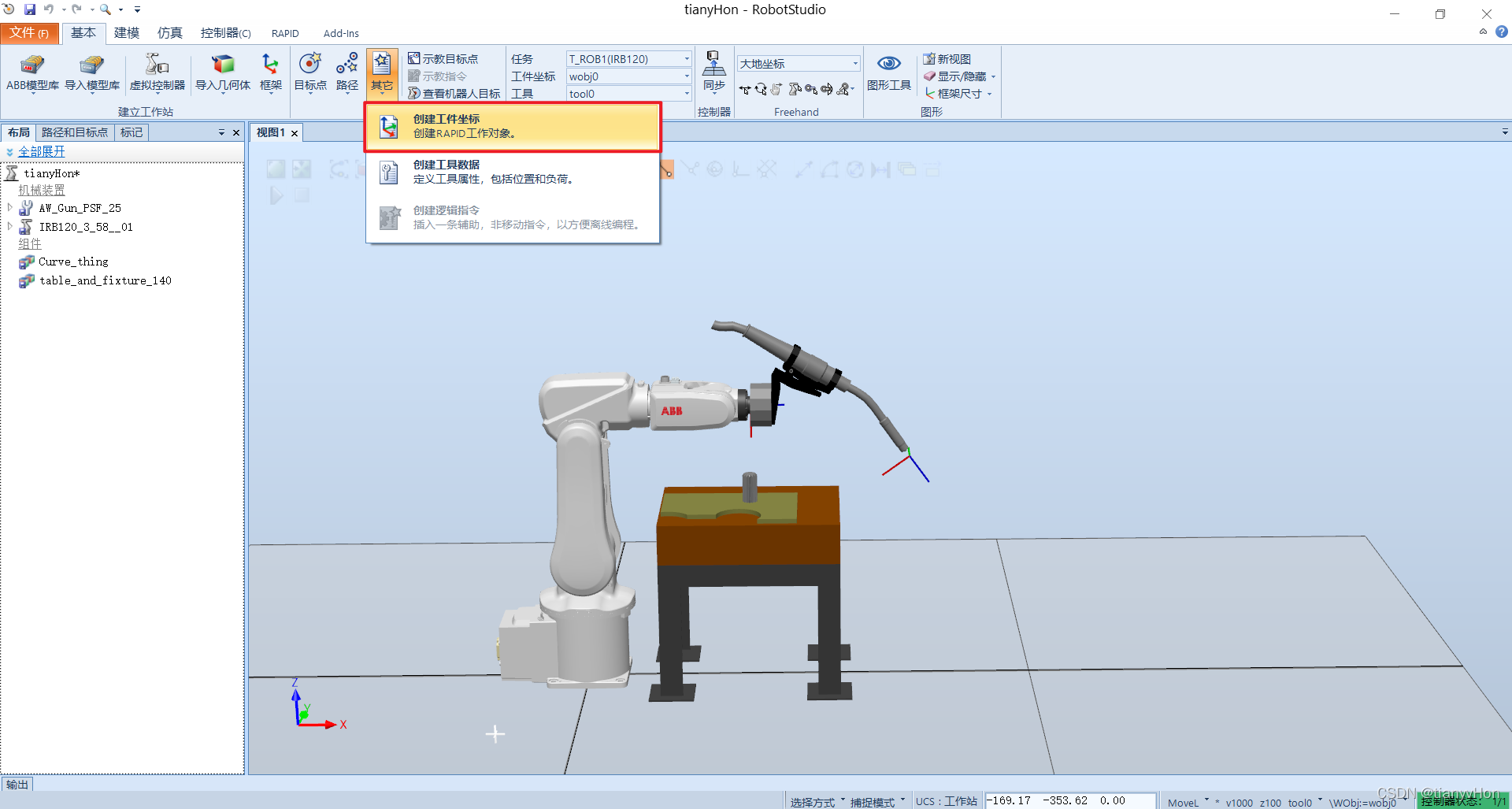This screenshot has width=1512, height=809.
Task: Open the 捕捉模式 snap mode menu
Action: 877,802
